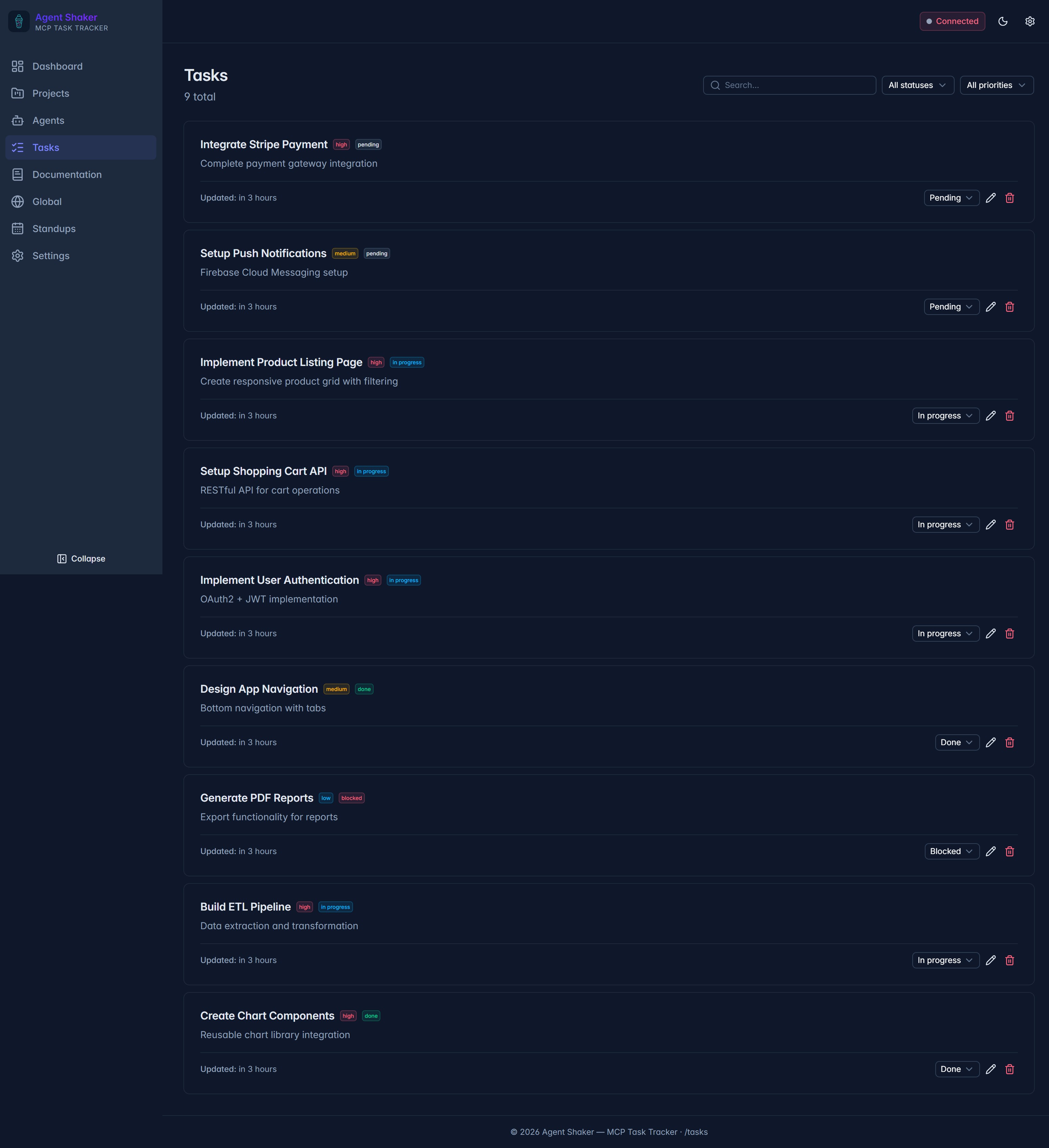Open Blocked status dropdown for Generate PDF Reports
This screenshot has height=1148, width=1049.
(x=952, y=851)
